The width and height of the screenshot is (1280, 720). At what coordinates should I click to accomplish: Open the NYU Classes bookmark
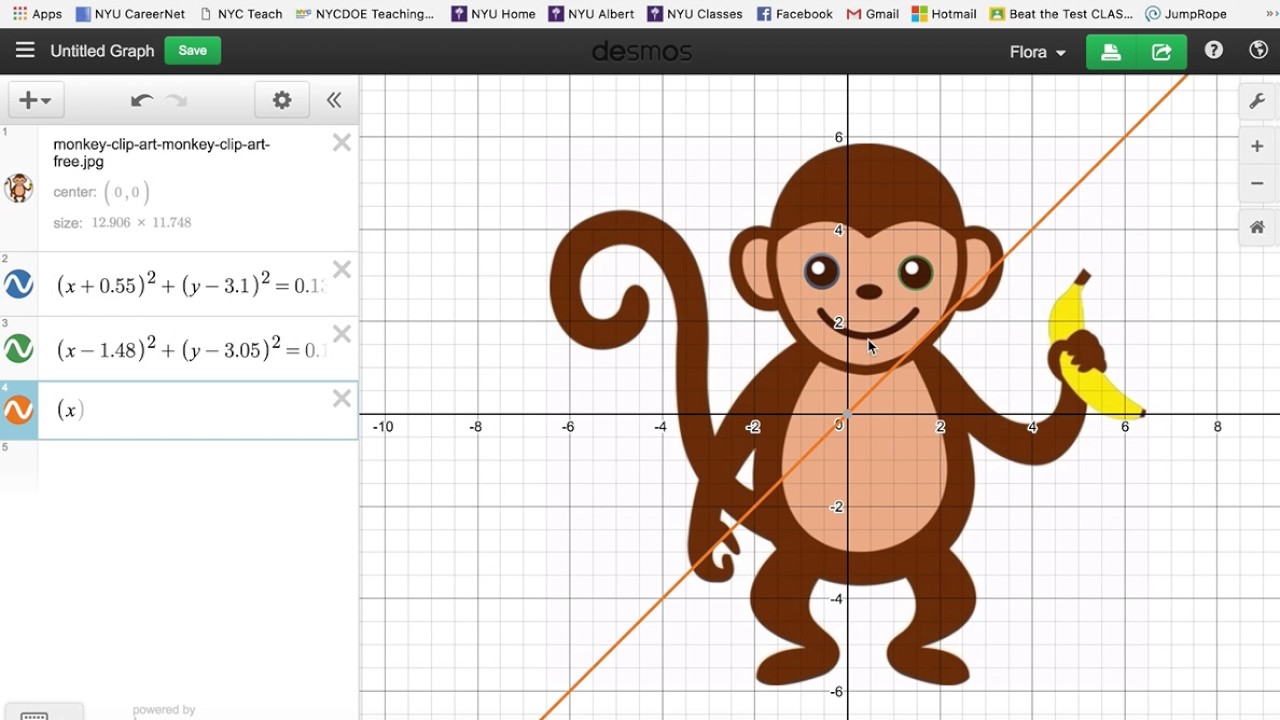pyautogui.click(x=695, y=14)
